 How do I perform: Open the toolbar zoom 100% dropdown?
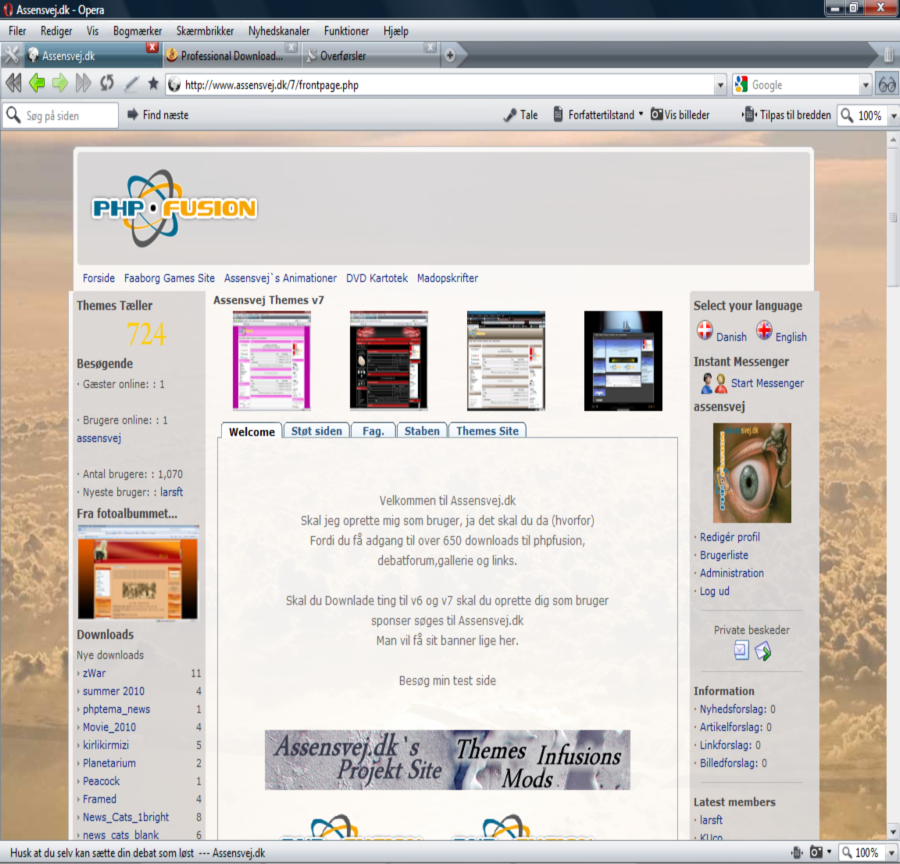[x=893, y=115]
